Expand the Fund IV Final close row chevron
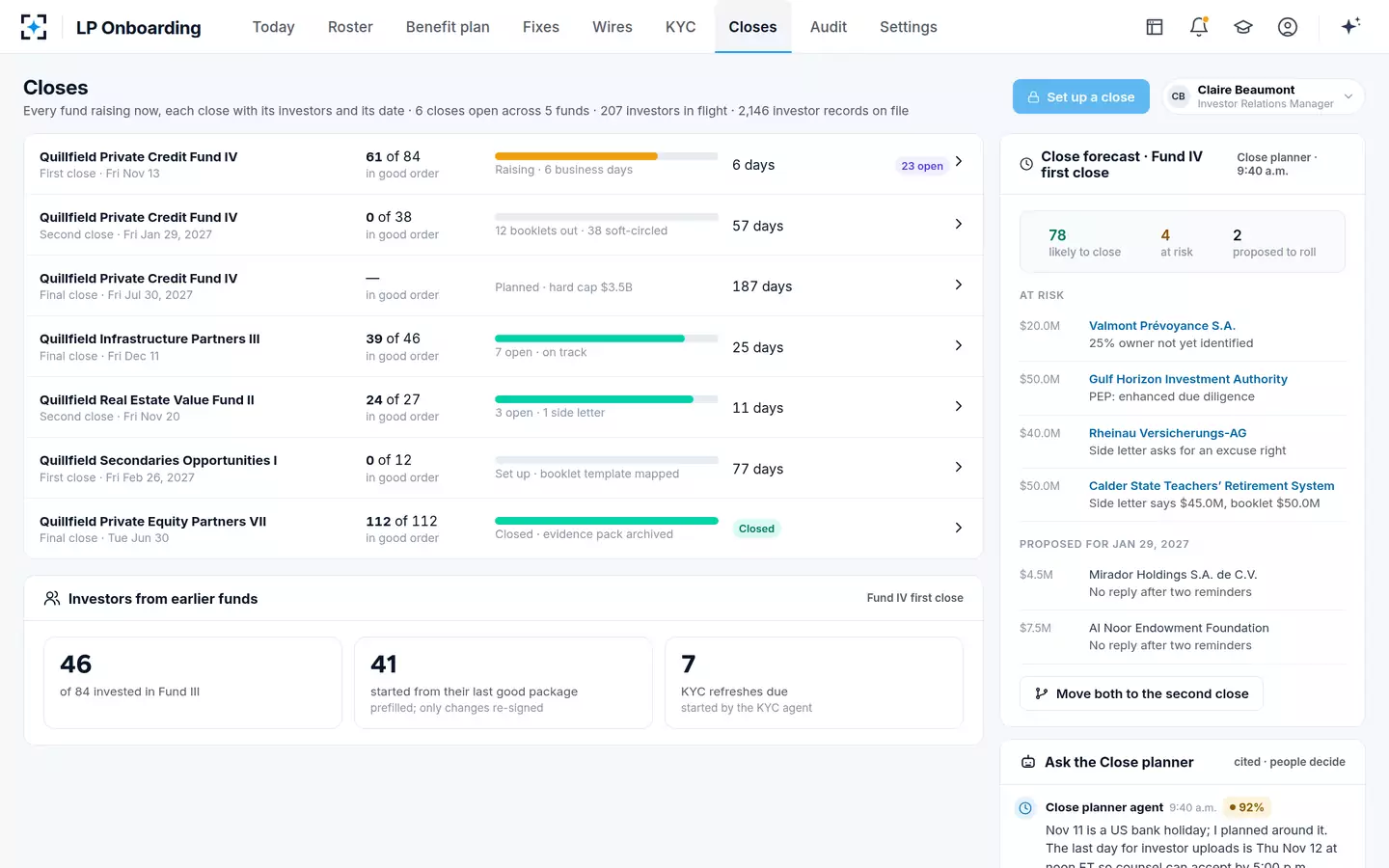 click(959, 285)
